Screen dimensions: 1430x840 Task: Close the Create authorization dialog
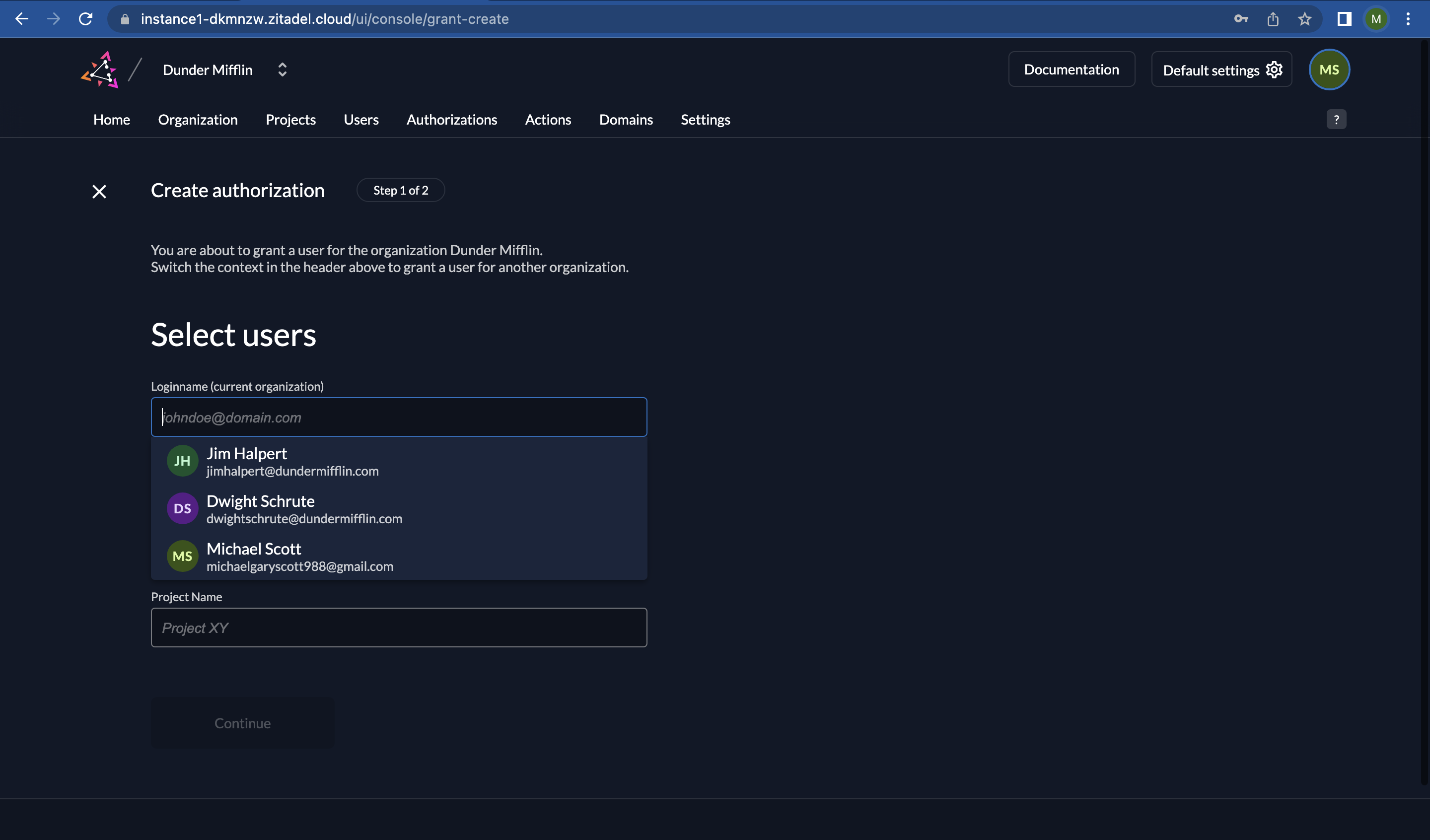point(99,191)
